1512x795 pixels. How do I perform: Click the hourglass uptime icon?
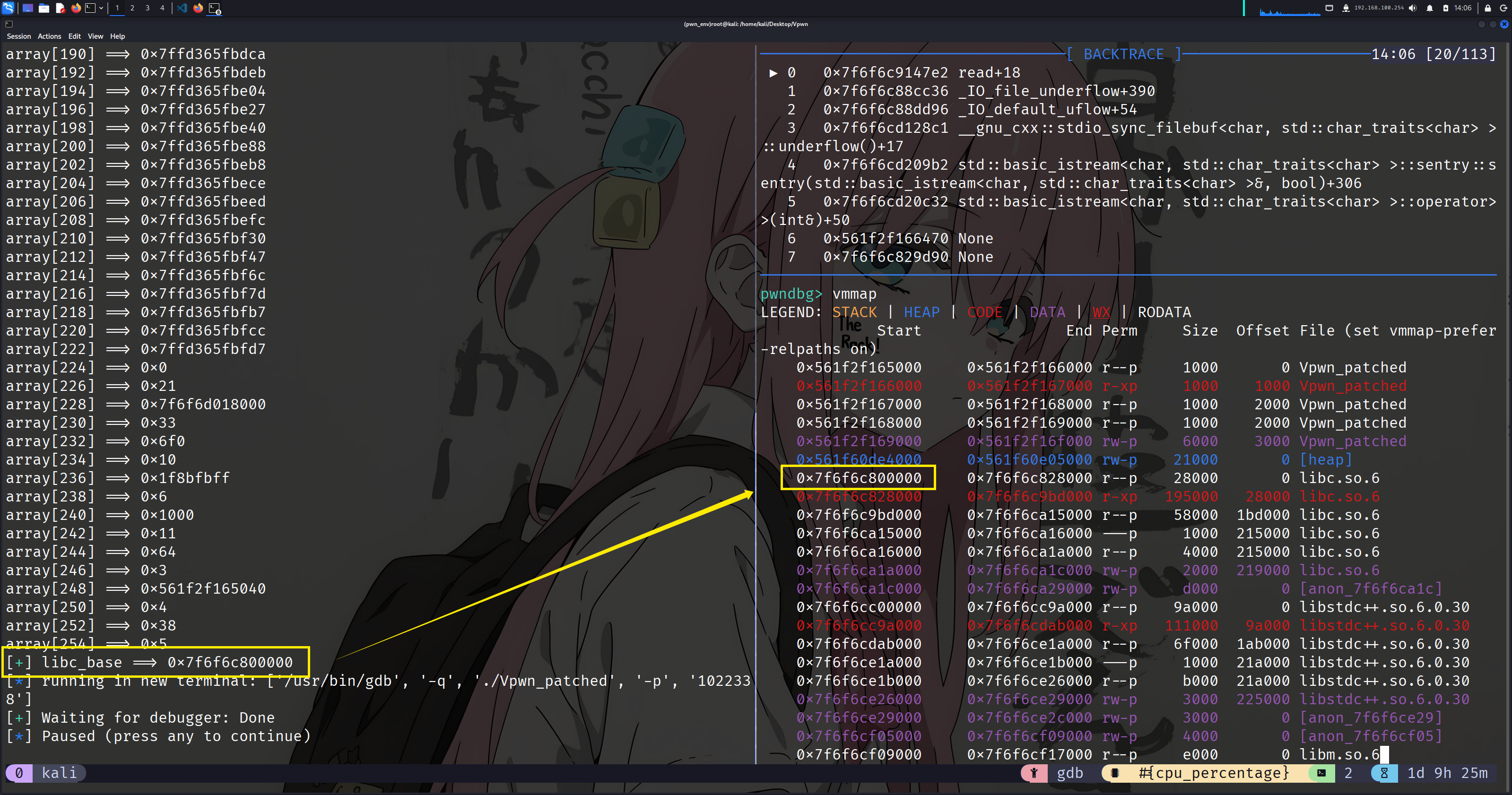click(x=1384, y=773)
